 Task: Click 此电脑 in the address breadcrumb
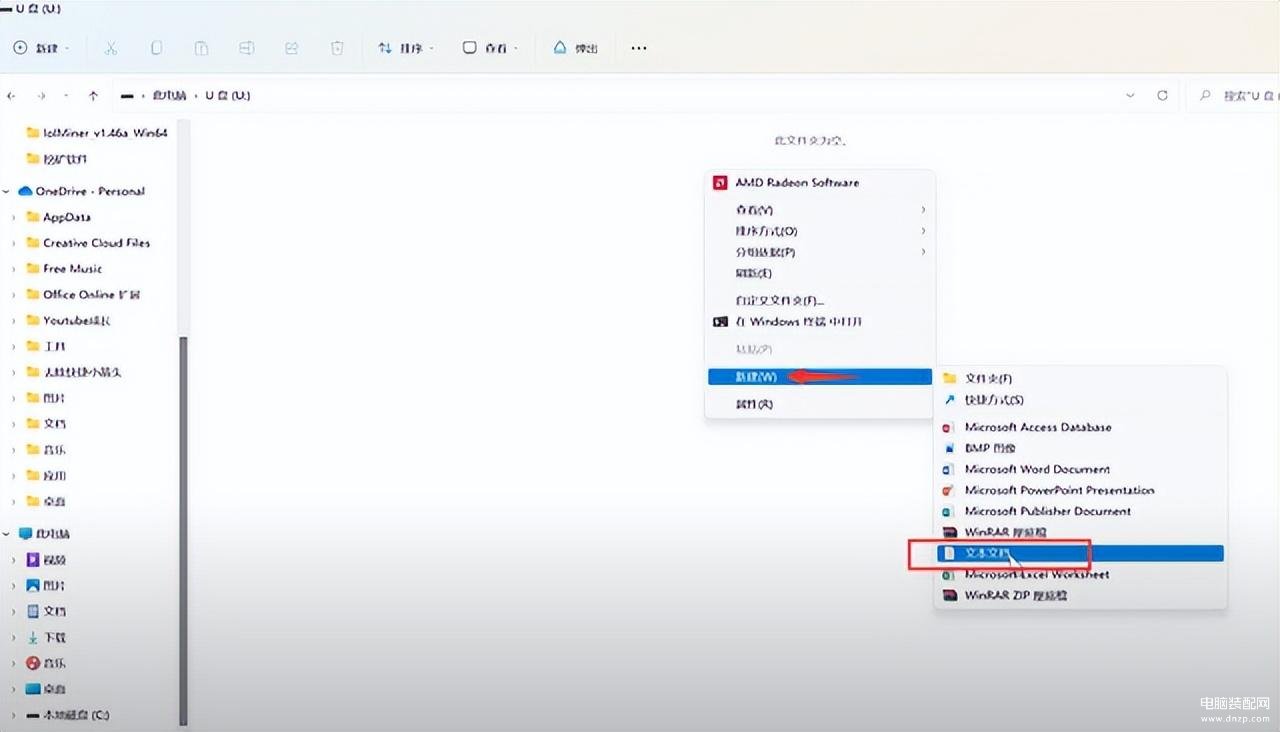[x=169, y=96]
